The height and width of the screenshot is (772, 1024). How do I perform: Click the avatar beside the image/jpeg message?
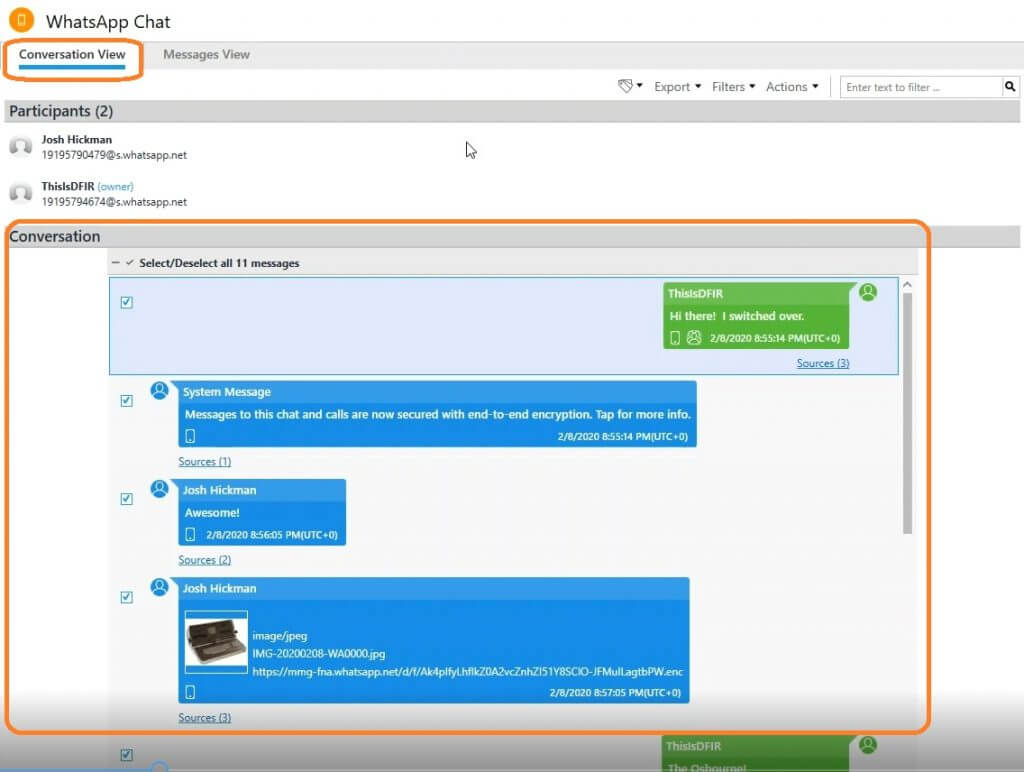point(159,587)
